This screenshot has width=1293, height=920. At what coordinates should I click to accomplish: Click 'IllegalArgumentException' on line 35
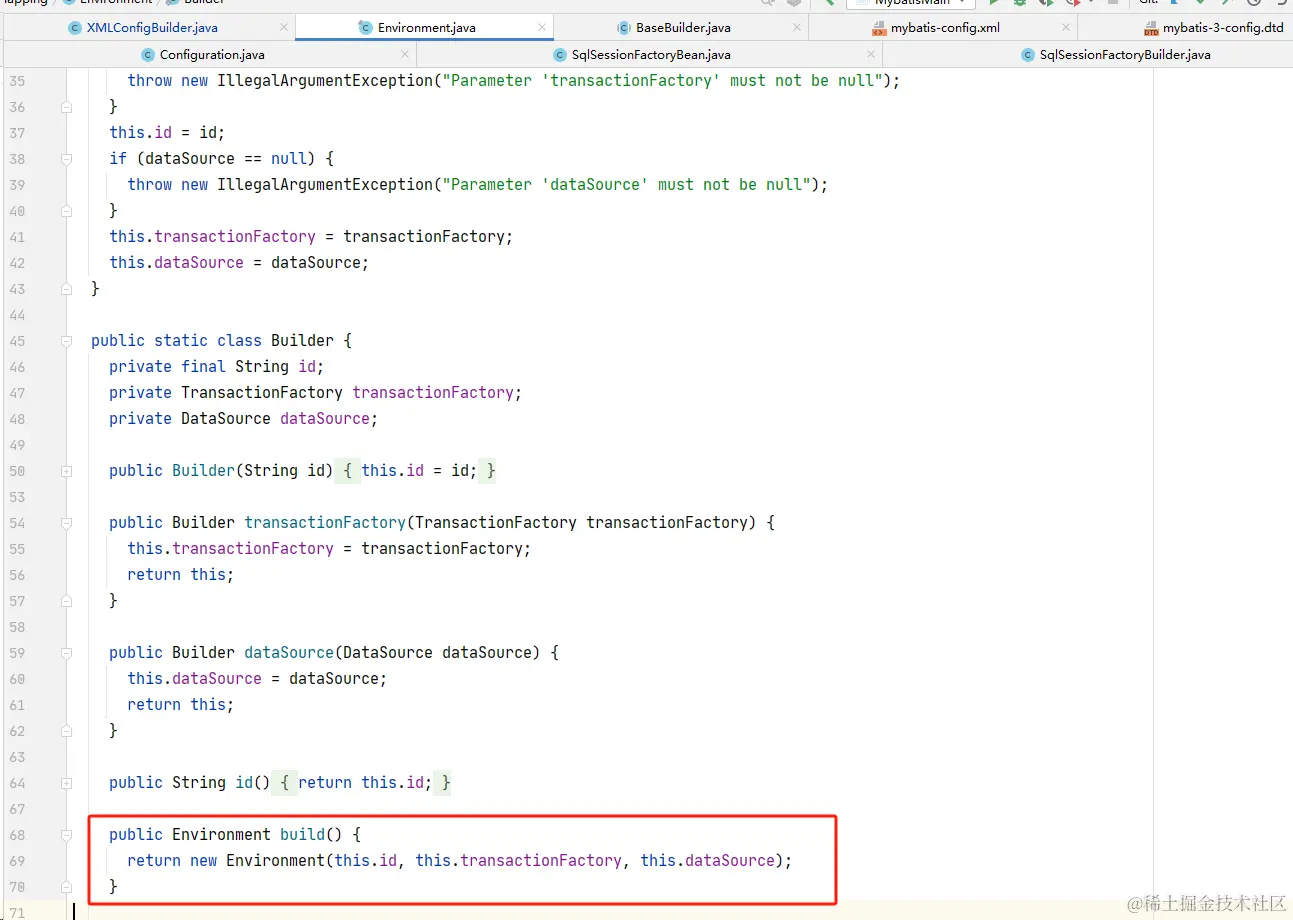coord(325,80)
